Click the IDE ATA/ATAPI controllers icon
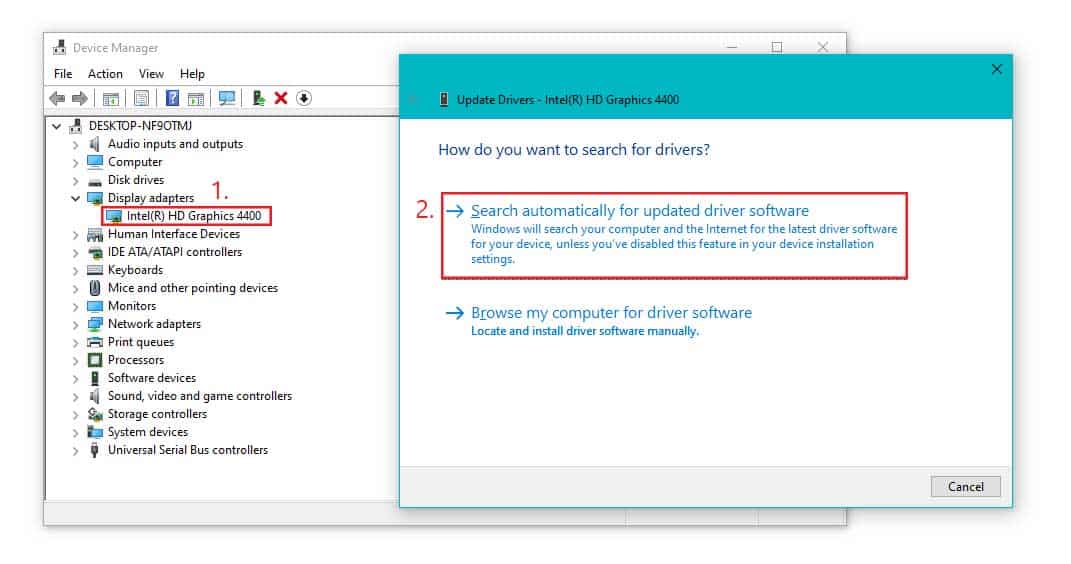This screenshot has height=564, width=1071. tap(95, 252)
